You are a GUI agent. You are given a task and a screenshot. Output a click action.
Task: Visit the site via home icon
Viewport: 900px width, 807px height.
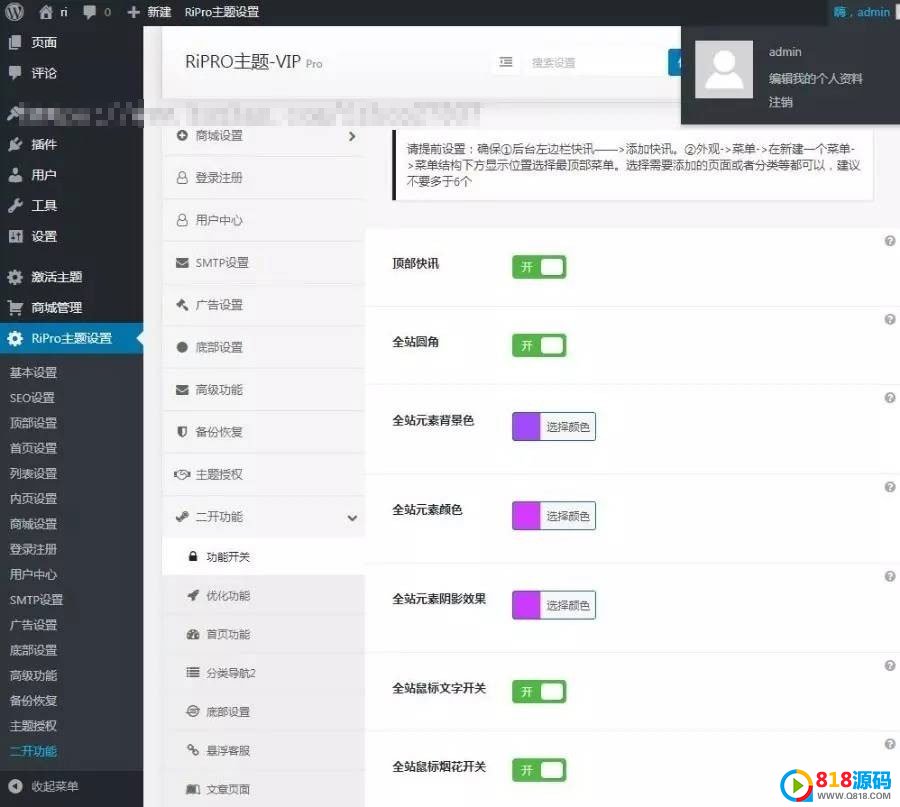(x=46, y=11)
